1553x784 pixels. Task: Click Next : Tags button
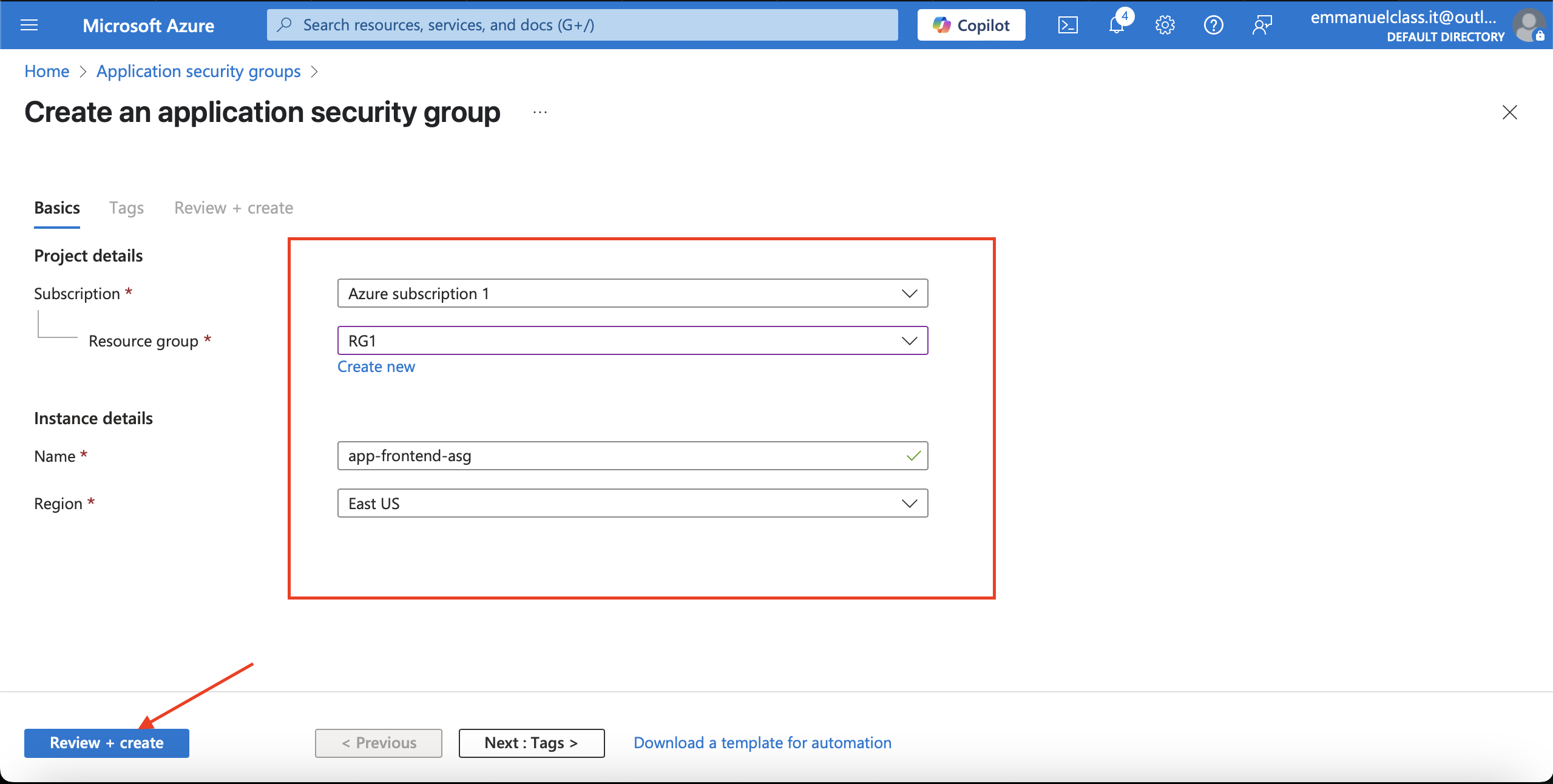[532, 743]
